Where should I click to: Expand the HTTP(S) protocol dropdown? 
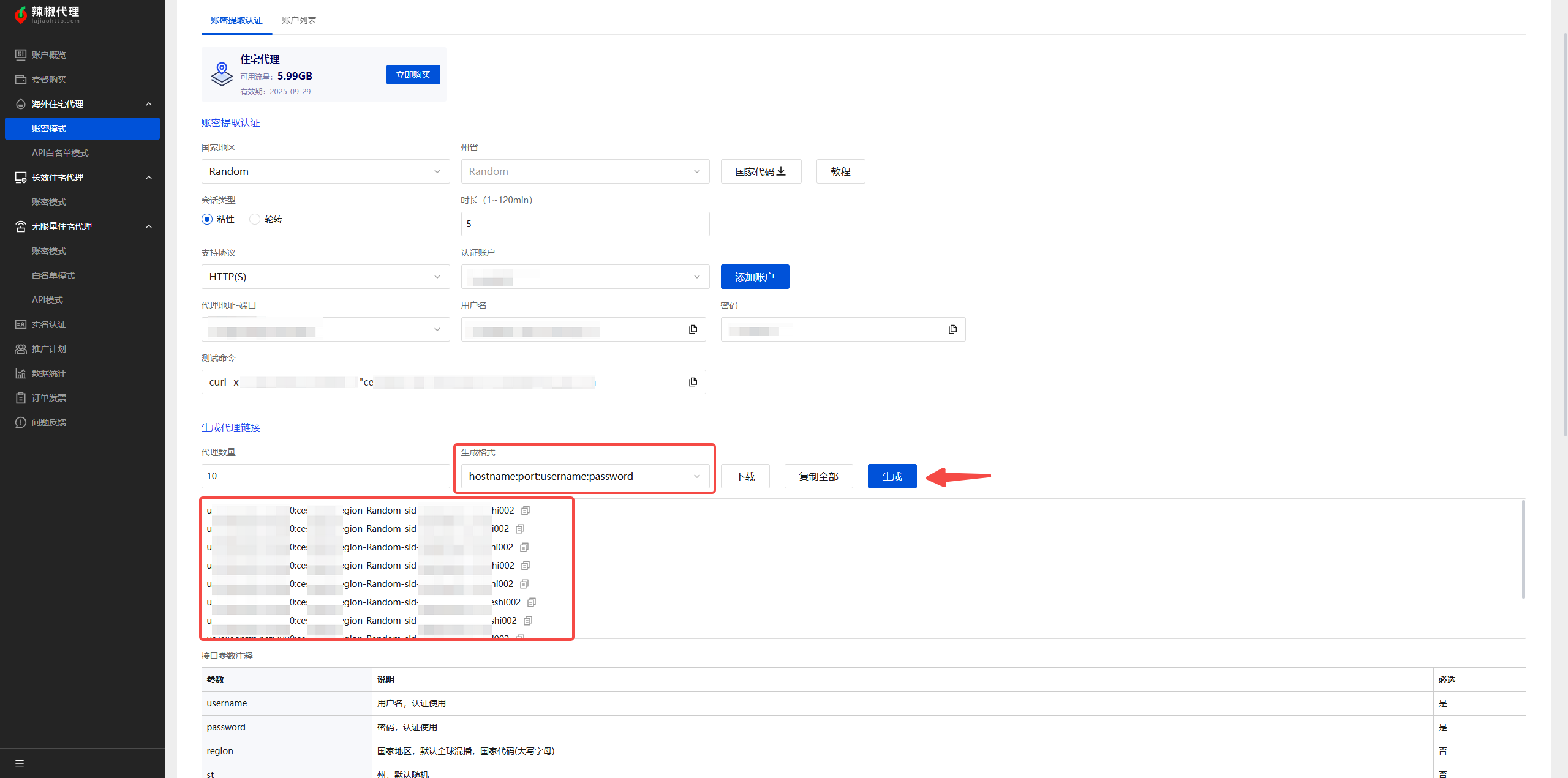tap(325, 277)
